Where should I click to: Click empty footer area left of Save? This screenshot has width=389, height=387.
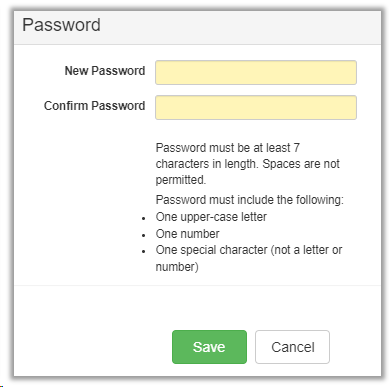click(93, 347)
